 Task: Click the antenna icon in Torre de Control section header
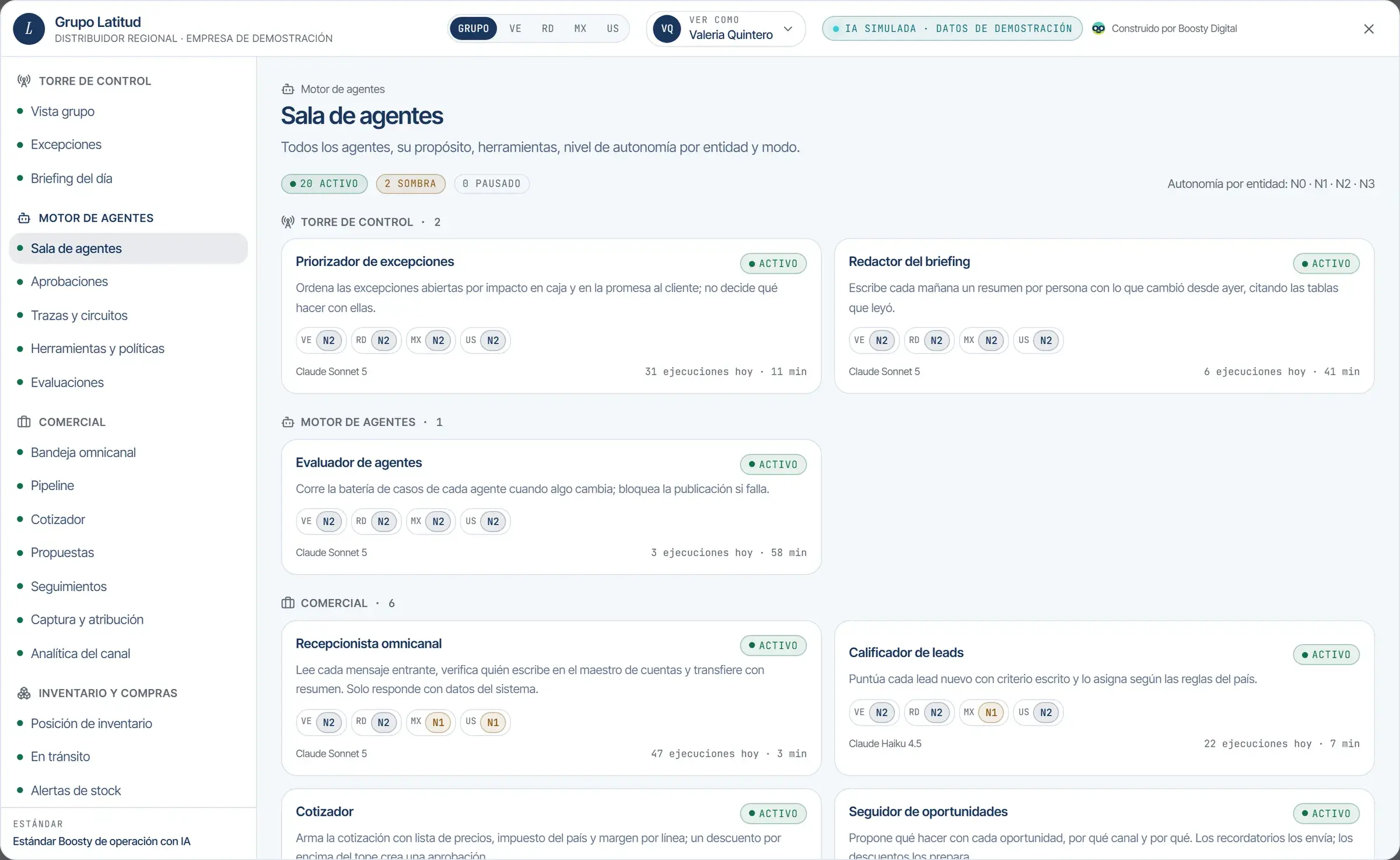tap(288, 222)
